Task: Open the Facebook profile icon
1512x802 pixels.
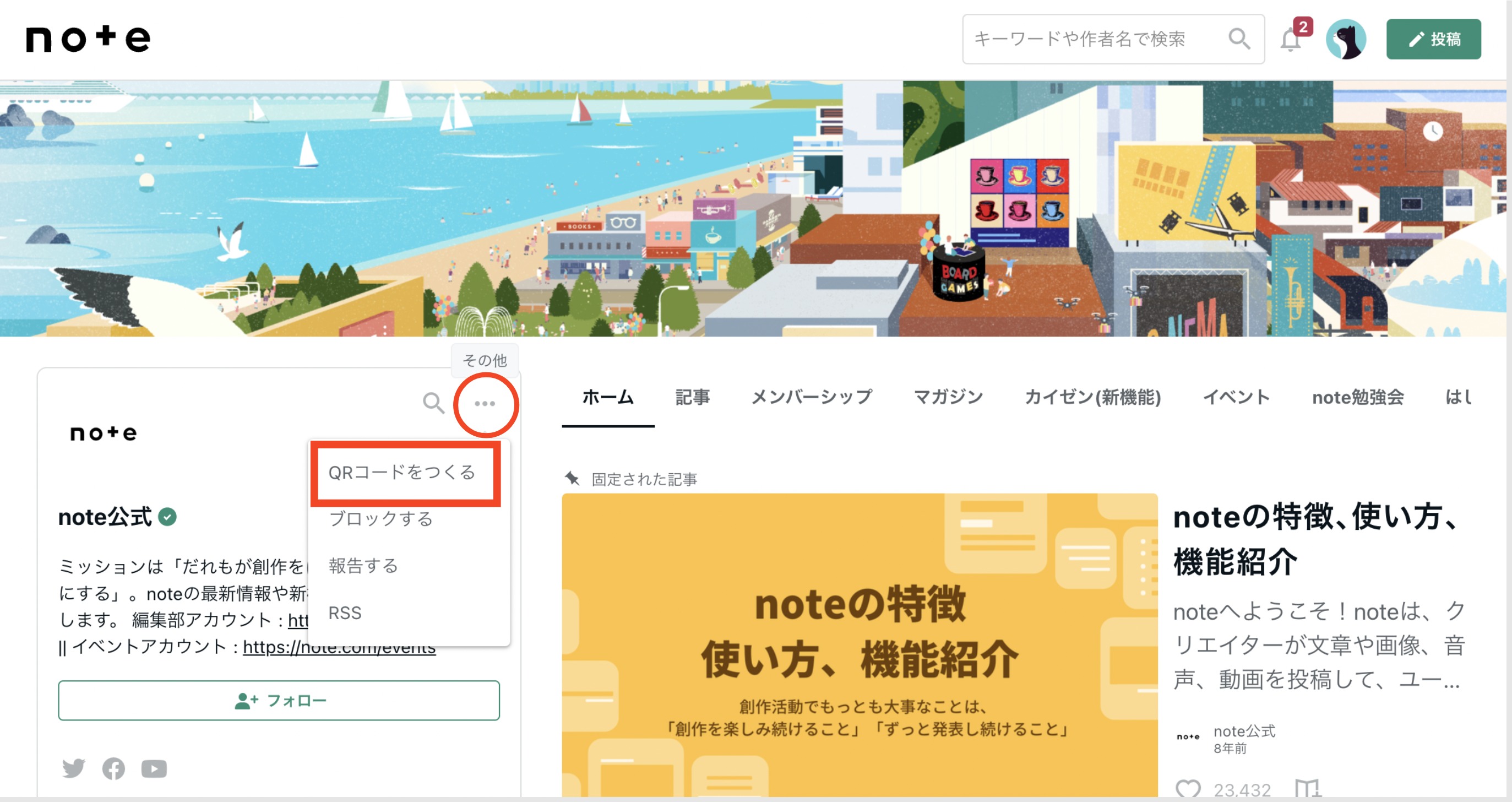Action: tap(113, 768)
